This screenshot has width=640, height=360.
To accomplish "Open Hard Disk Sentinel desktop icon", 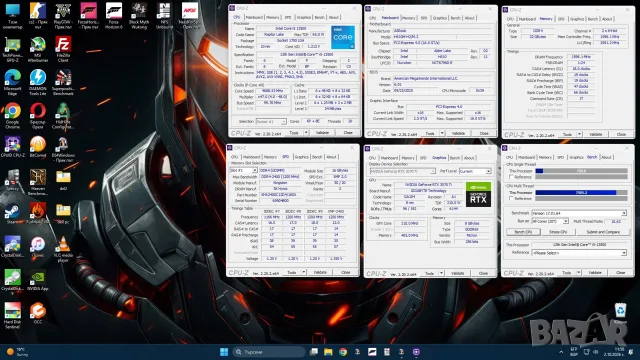I will point(13,316).
